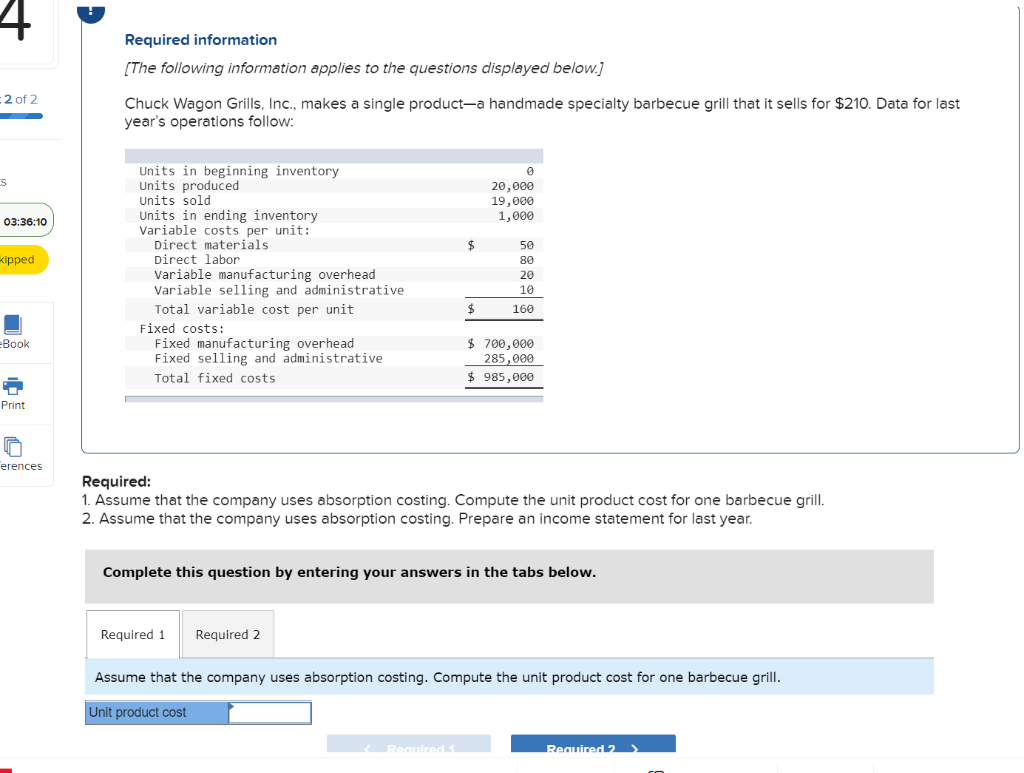Click 'Variable selling and administrative' label
Viewport: 1024px width, 773px height.
pos(279,290)
